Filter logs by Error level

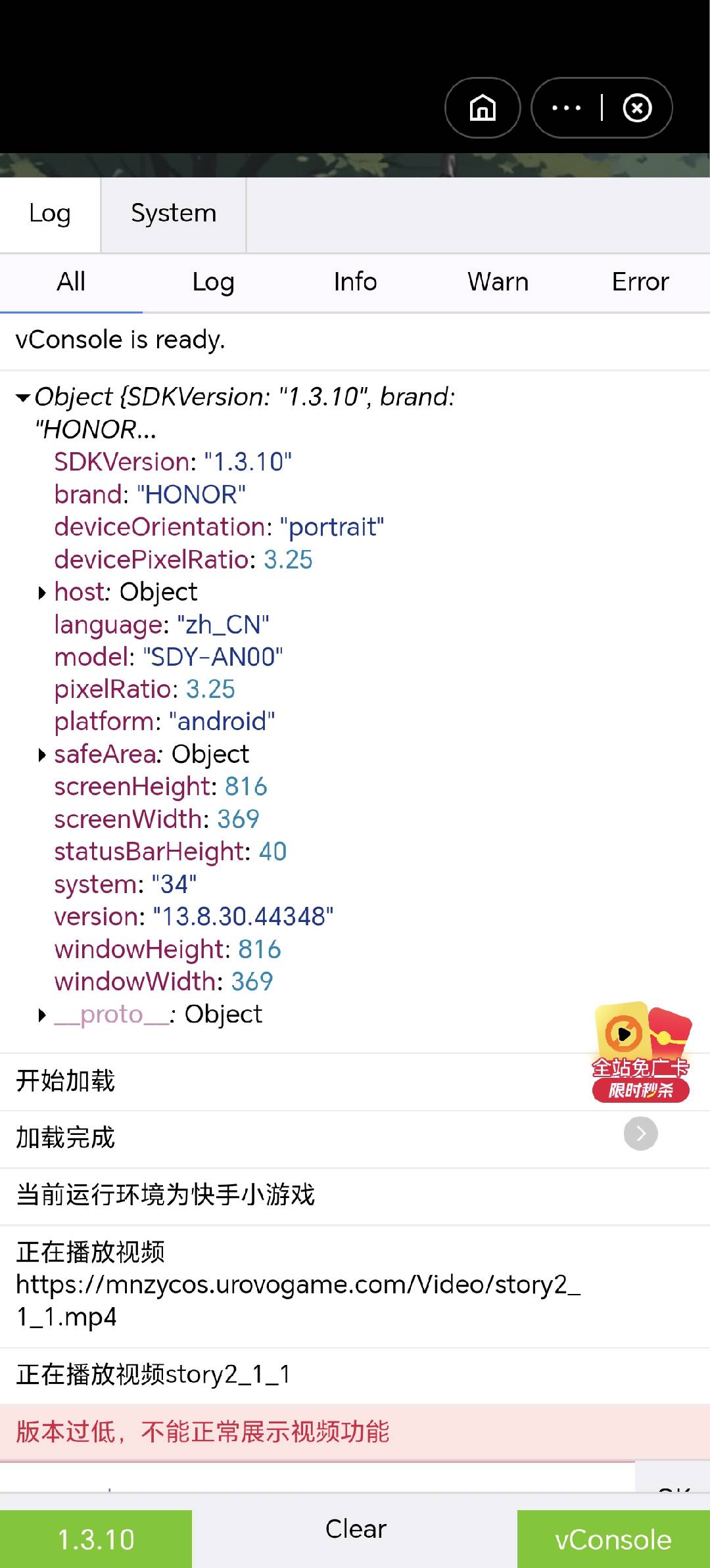coord(640,282)
